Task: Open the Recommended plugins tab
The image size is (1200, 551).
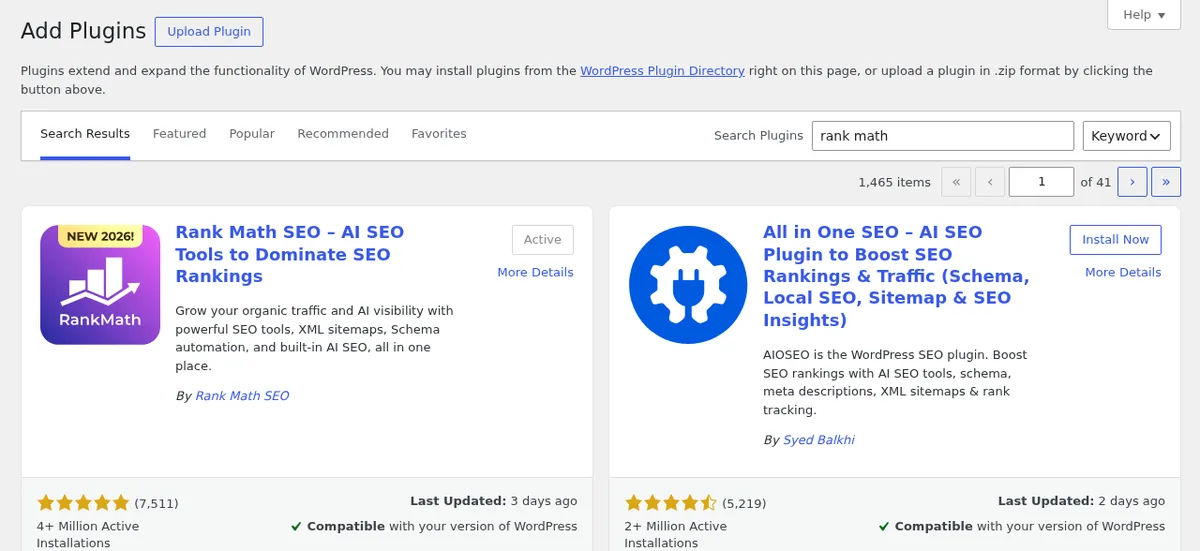Action: point(343,134)
